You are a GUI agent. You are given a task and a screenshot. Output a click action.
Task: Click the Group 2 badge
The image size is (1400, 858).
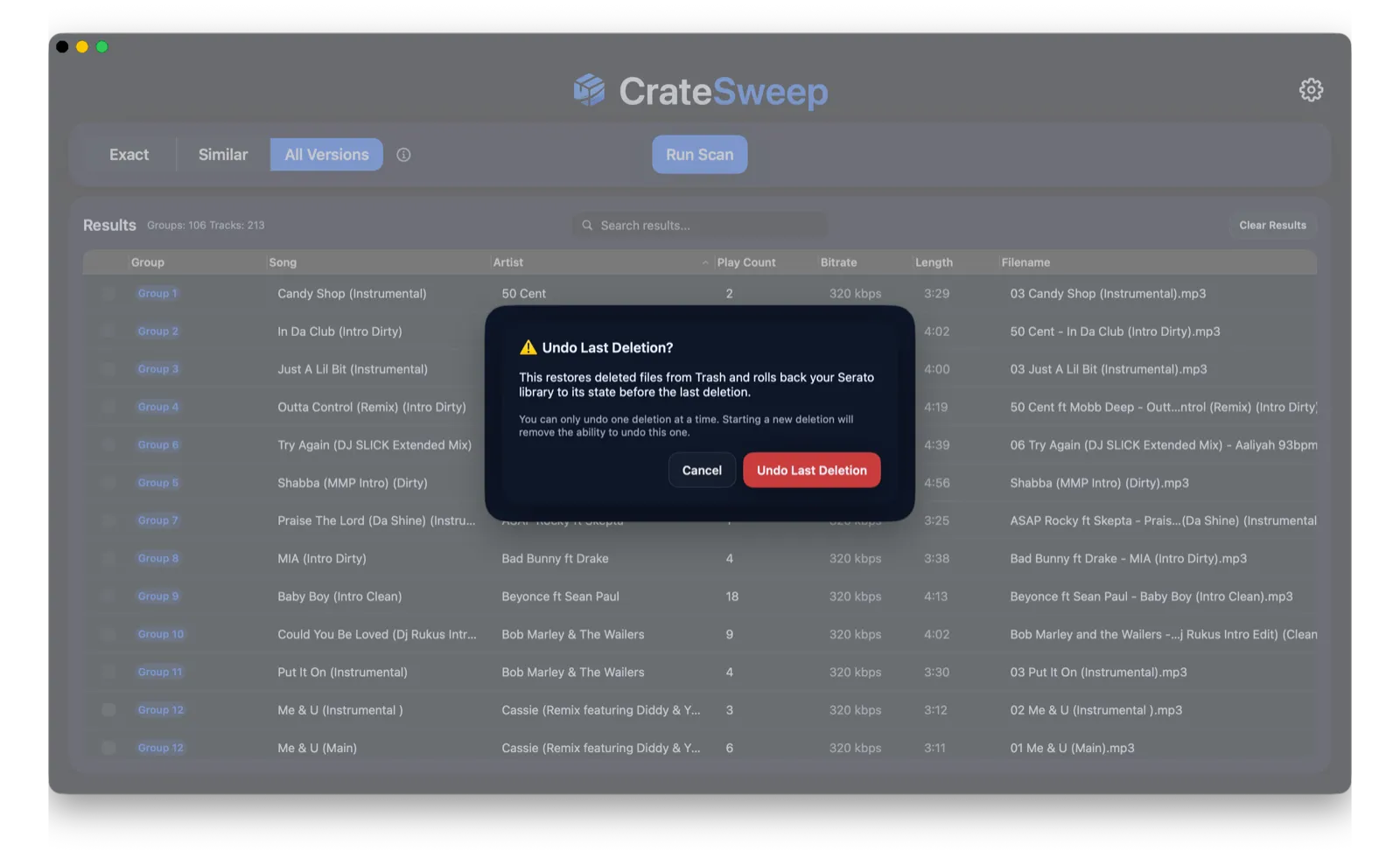tap(157, 331)
